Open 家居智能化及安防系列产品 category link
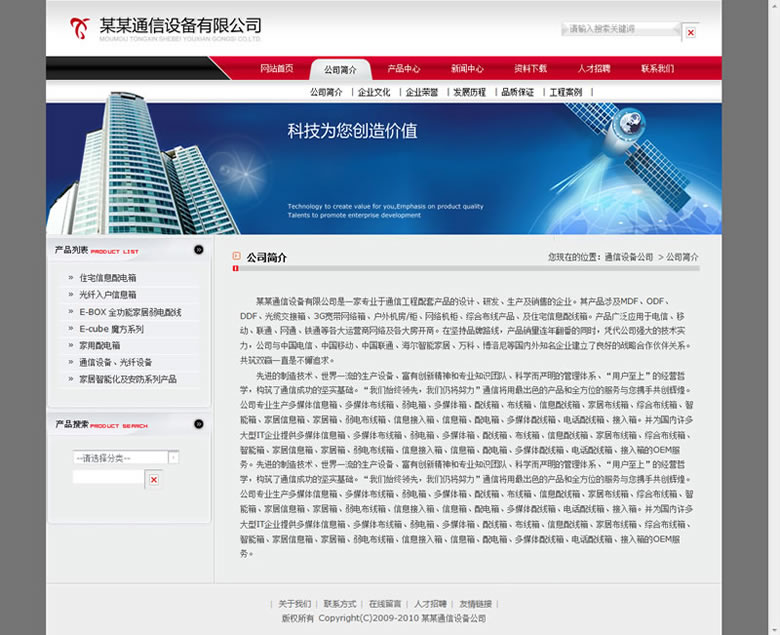Image resolution: width=780 pixels, height=635 pixels. [x=128, y=380]
